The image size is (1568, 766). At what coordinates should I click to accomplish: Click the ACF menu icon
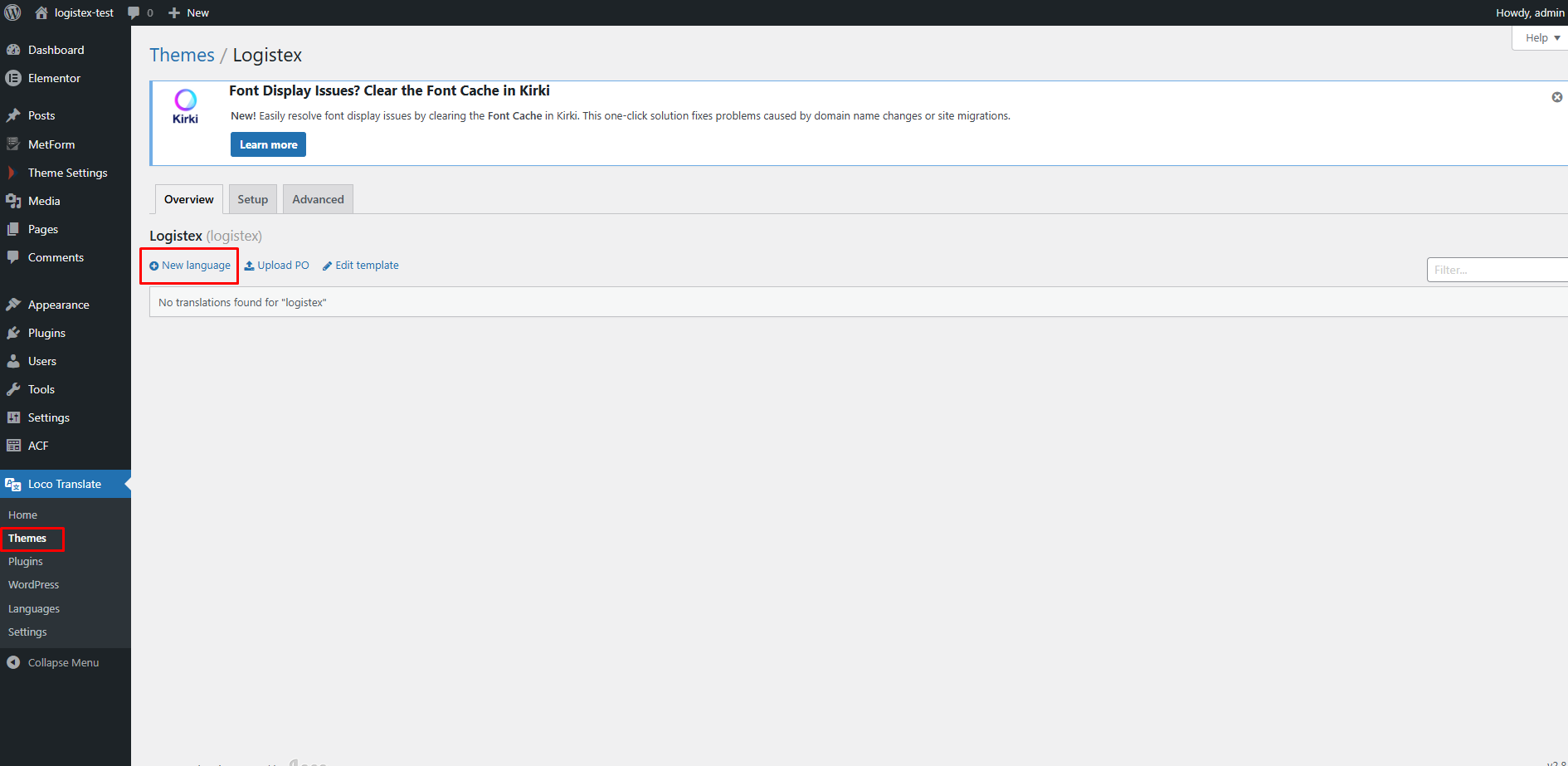tap(13, 446)
